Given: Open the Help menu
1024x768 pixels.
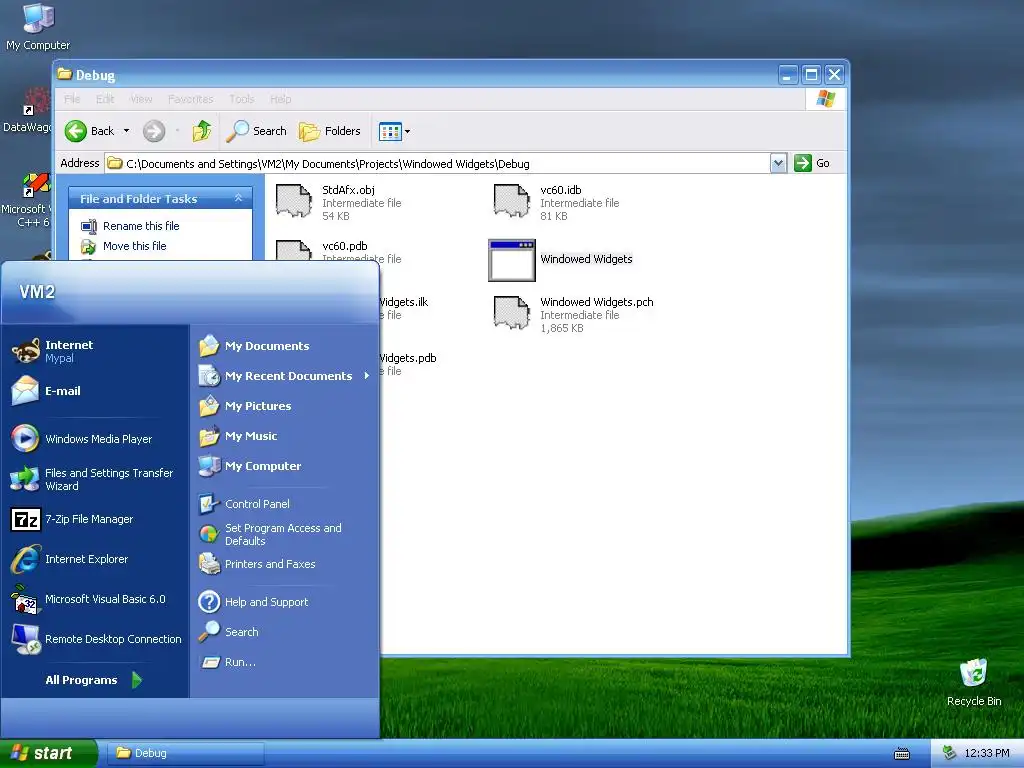Looking at the screenshot, I should (x=281, y=99).
